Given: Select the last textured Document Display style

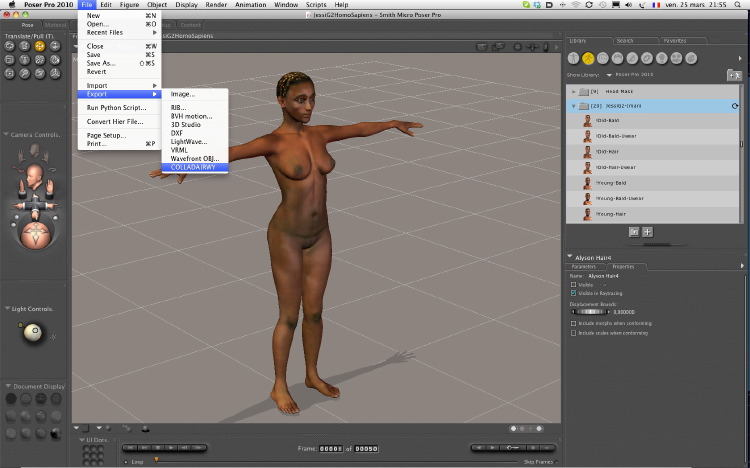Looking at the screenshot, I should click(x=55, y=434).
